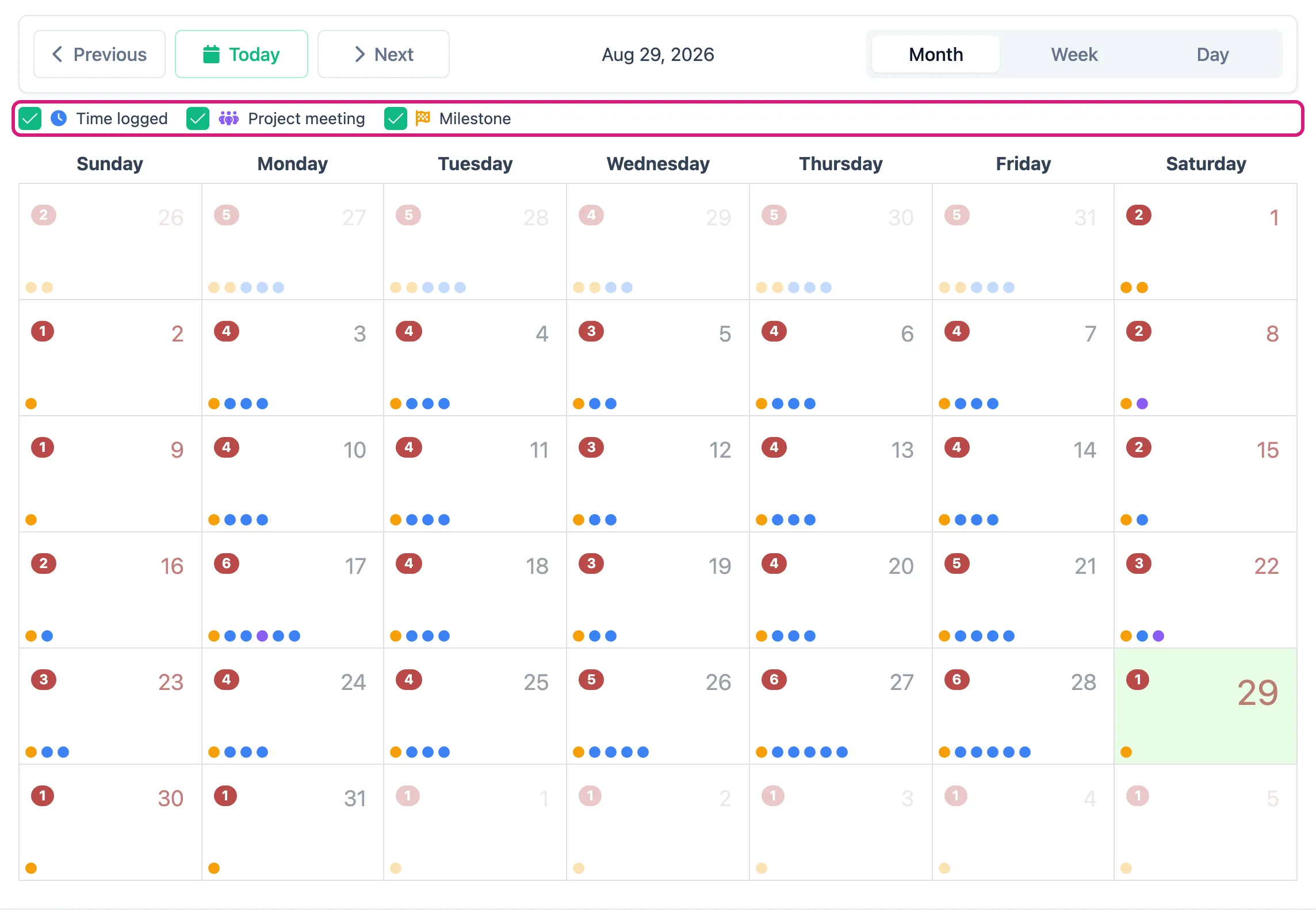The image size is (1316, 920).
Task: Uncheck the Project meeting filter
Action: (x=198, y=118)
